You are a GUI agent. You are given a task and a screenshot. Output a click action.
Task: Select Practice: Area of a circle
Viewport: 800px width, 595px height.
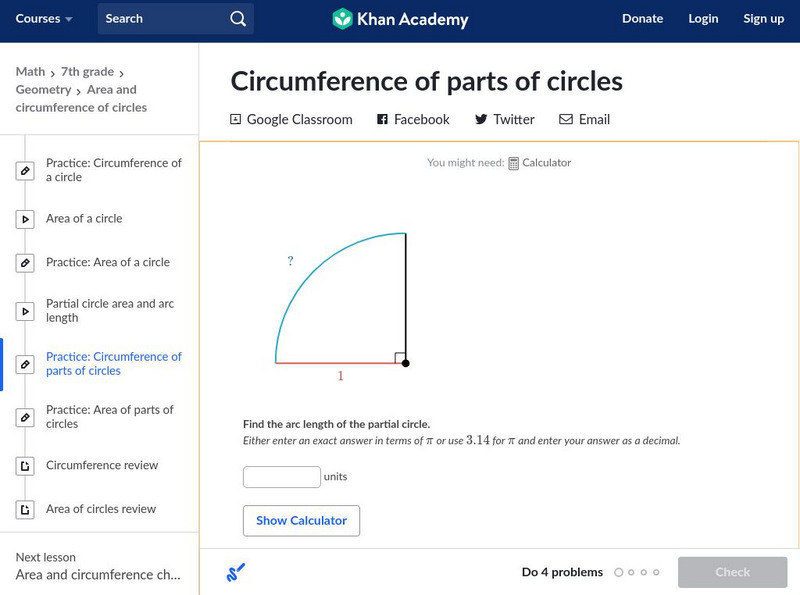point(108,263)
